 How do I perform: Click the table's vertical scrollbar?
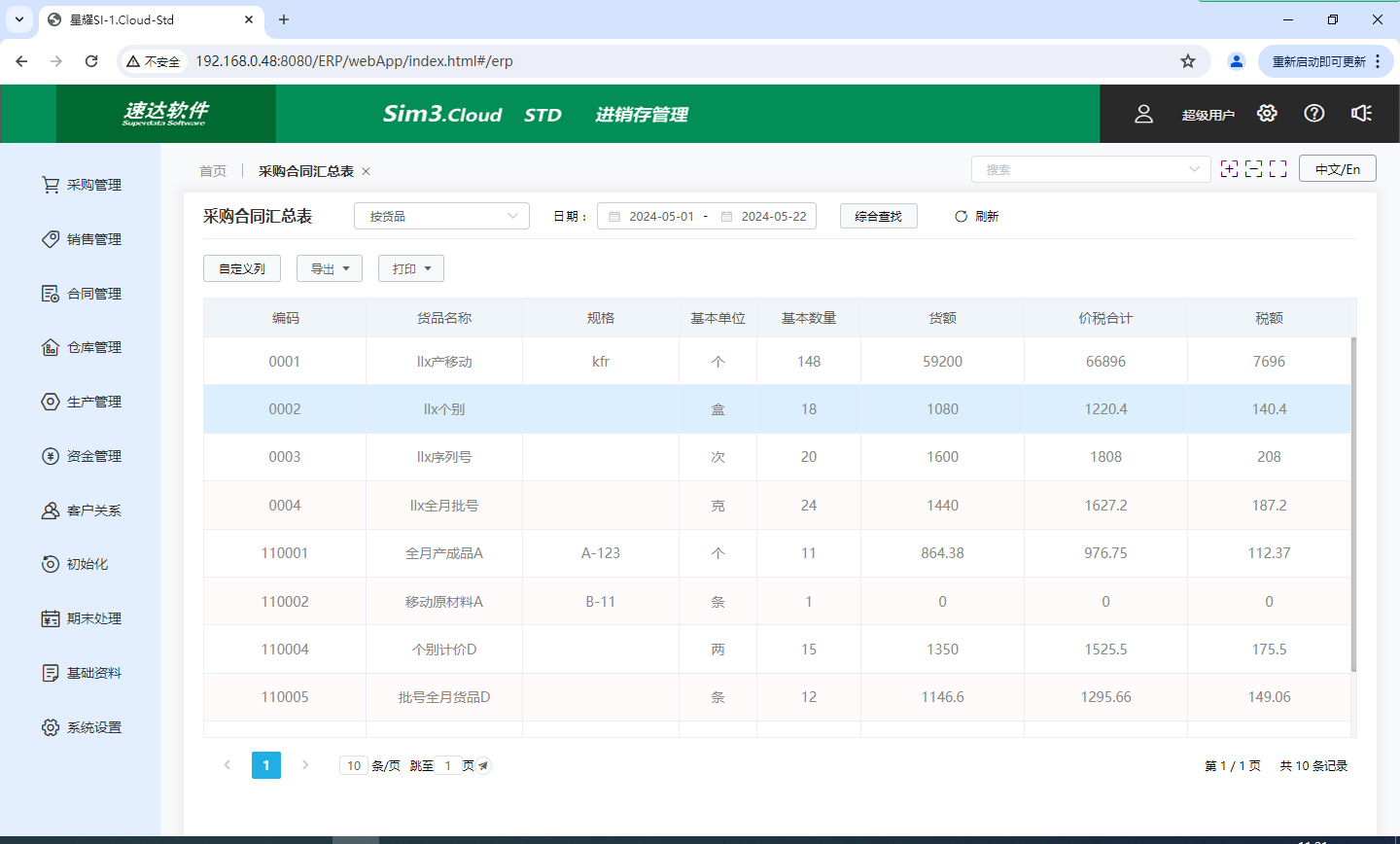coord(1353,504)
